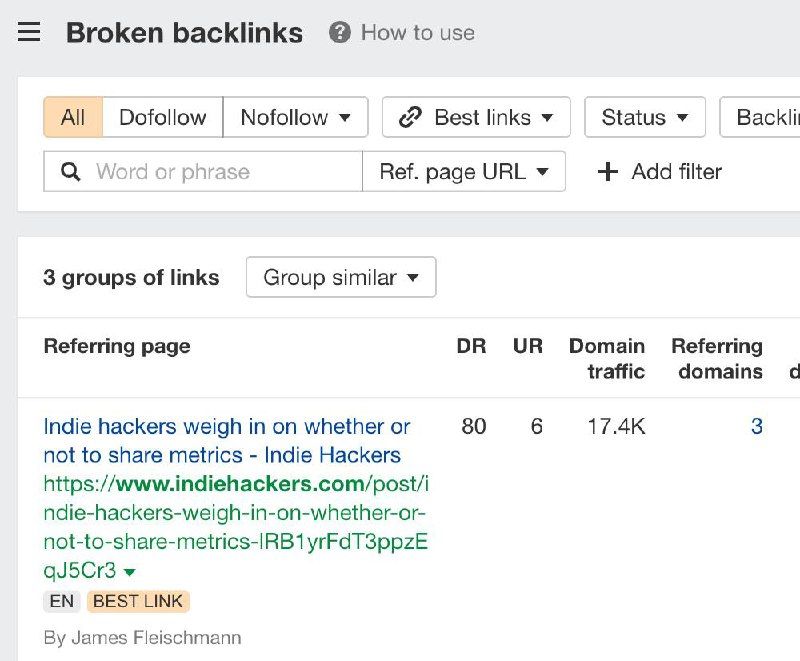Expand the referring page URL arrow

coord(129,572)
